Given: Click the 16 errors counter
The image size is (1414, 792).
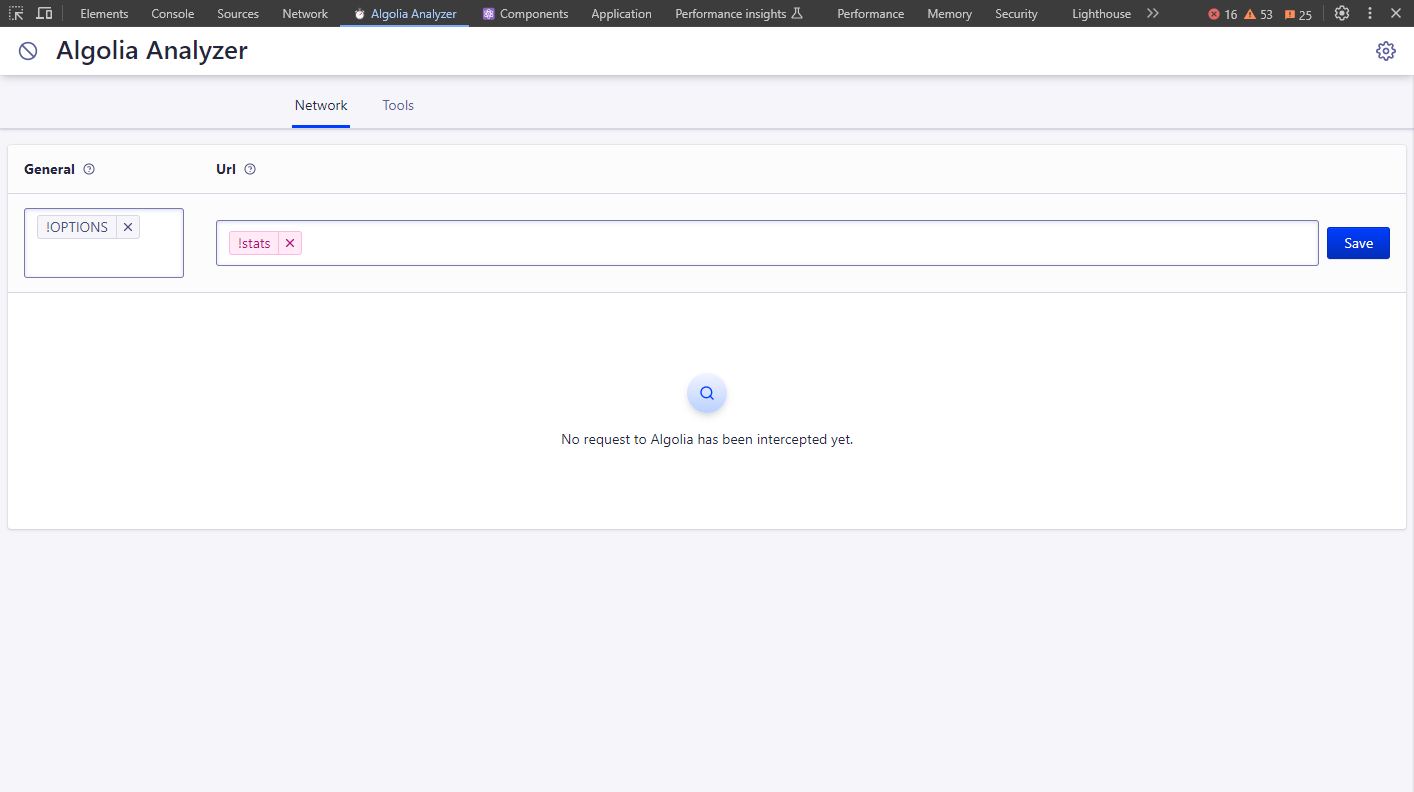Looking at the screenshot, I should [x=1222, y=14].
